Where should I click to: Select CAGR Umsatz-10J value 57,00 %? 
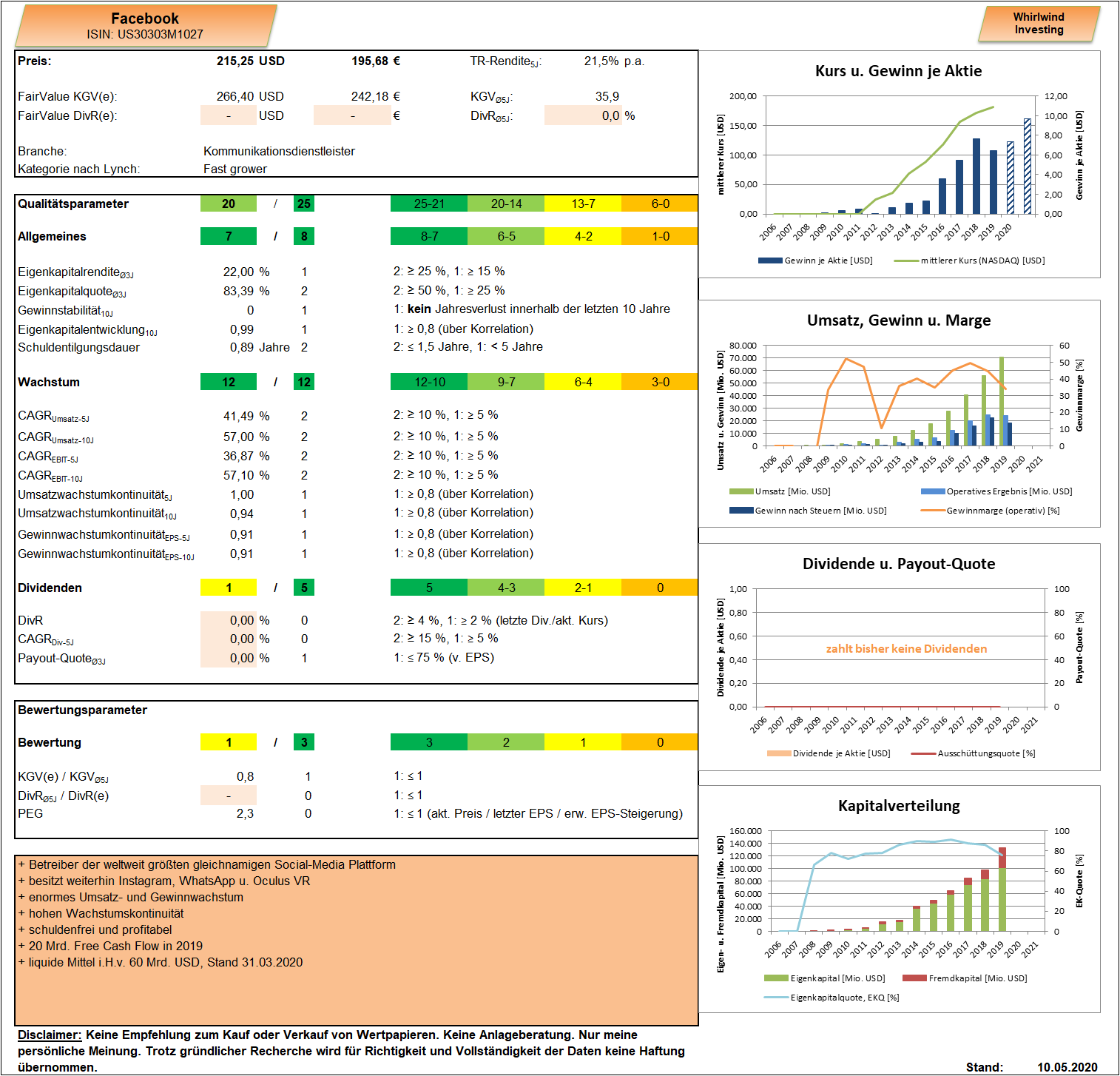246,437
